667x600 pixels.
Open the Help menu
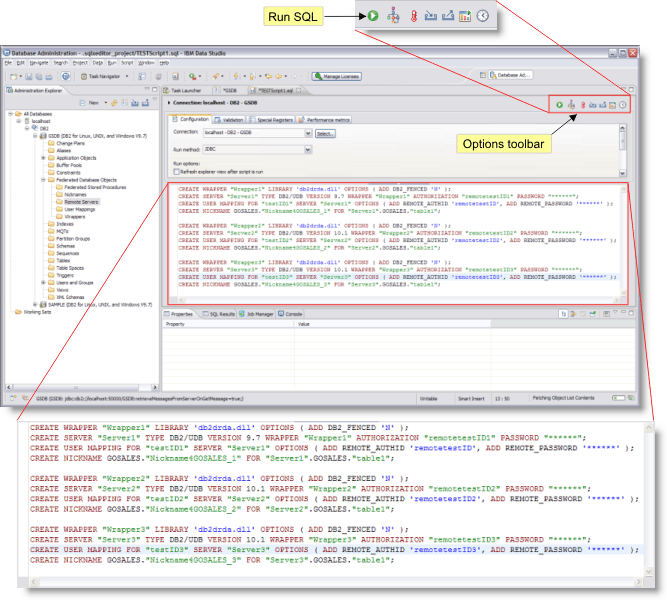coord(164,63)
